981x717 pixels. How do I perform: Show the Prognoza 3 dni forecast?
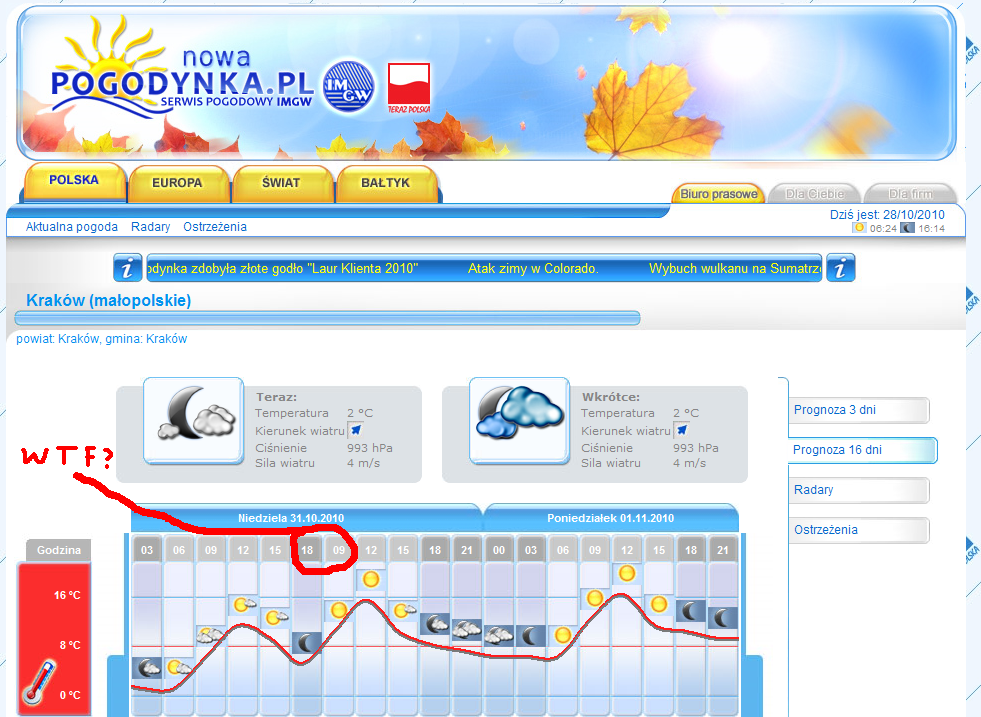(x=858, y=410)
